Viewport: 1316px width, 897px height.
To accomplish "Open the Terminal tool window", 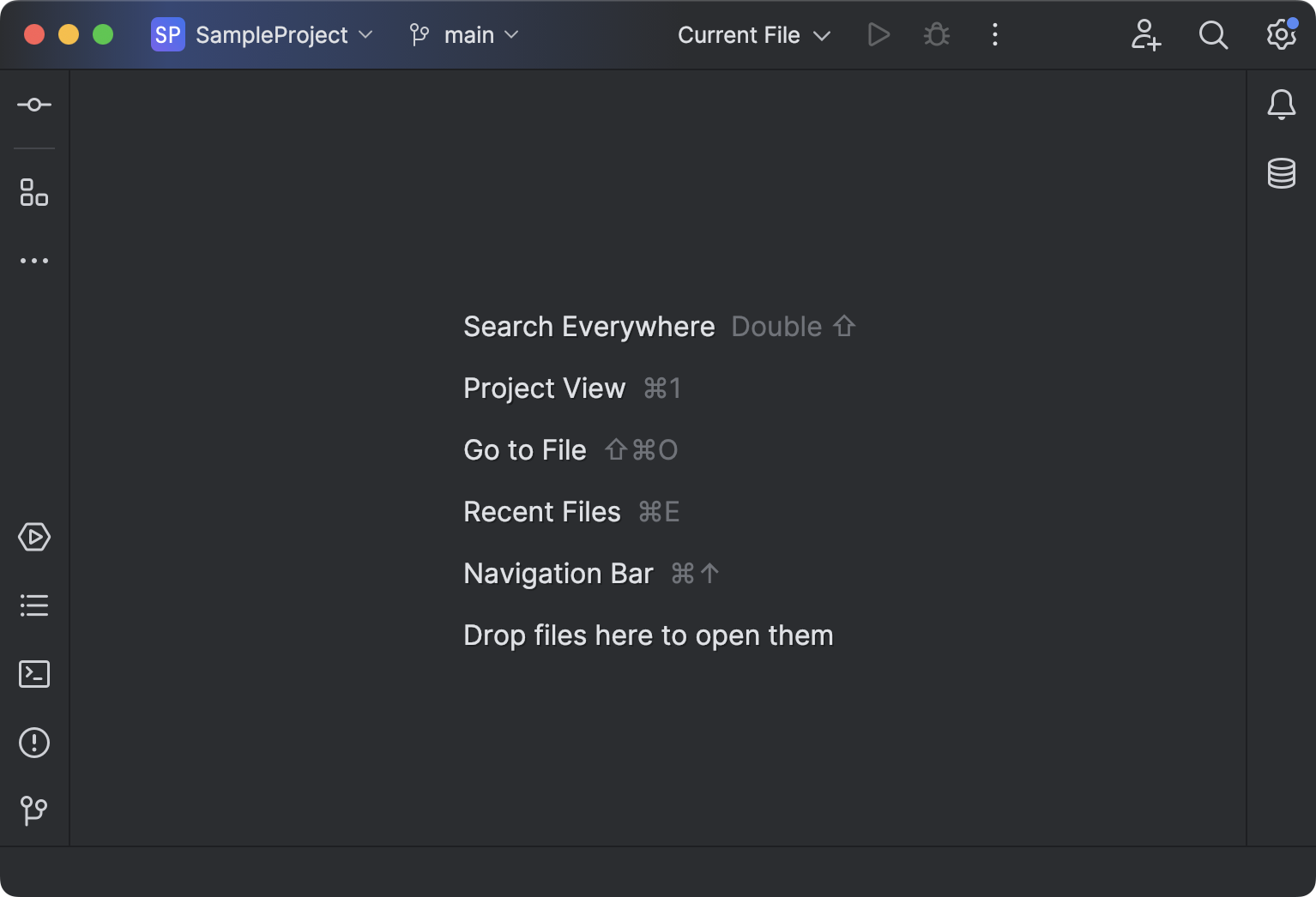I will pos(34,674).
